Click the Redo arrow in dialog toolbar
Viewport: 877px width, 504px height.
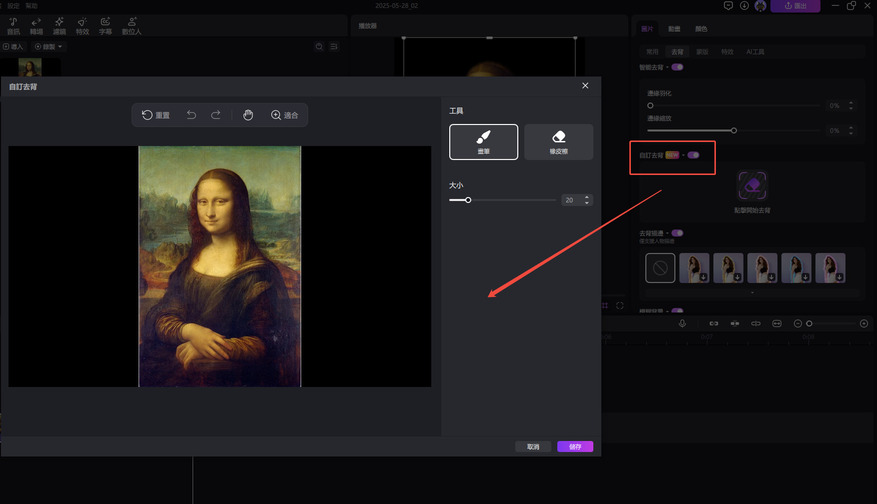[x=215, y=115]
